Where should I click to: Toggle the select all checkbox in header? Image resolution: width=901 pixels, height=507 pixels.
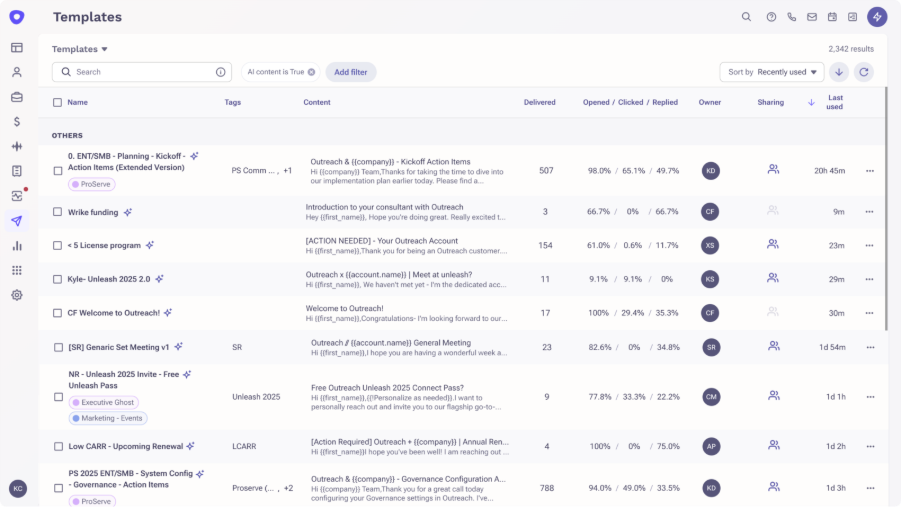click(x=57, y=102)
